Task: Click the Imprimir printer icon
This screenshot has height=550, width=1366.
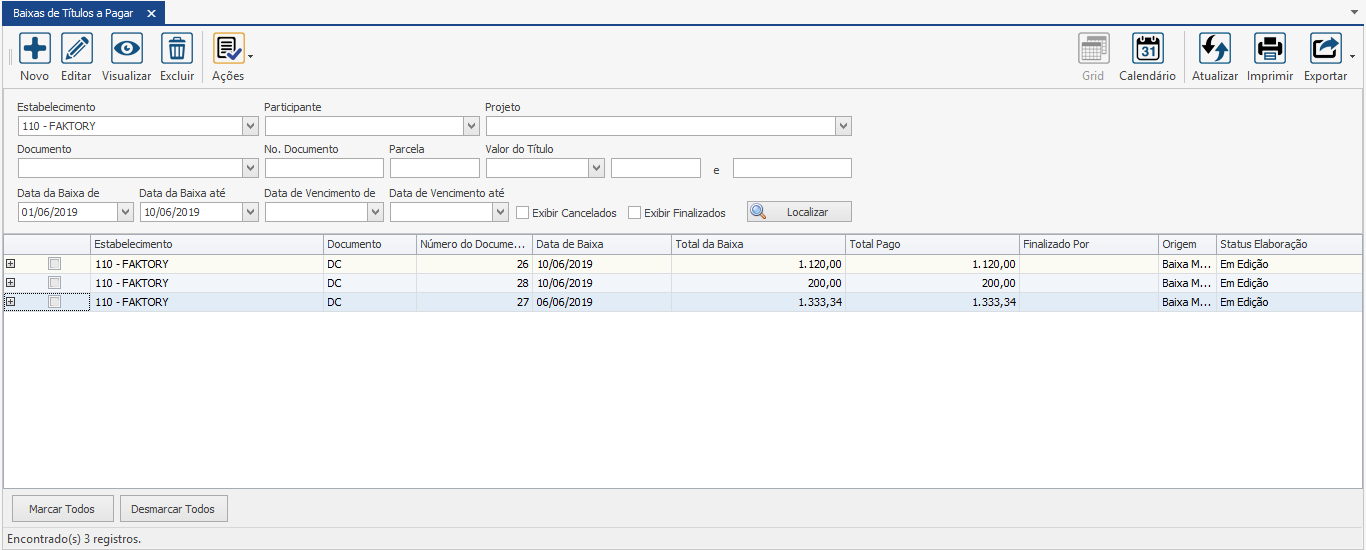Action: (1270, 48)
